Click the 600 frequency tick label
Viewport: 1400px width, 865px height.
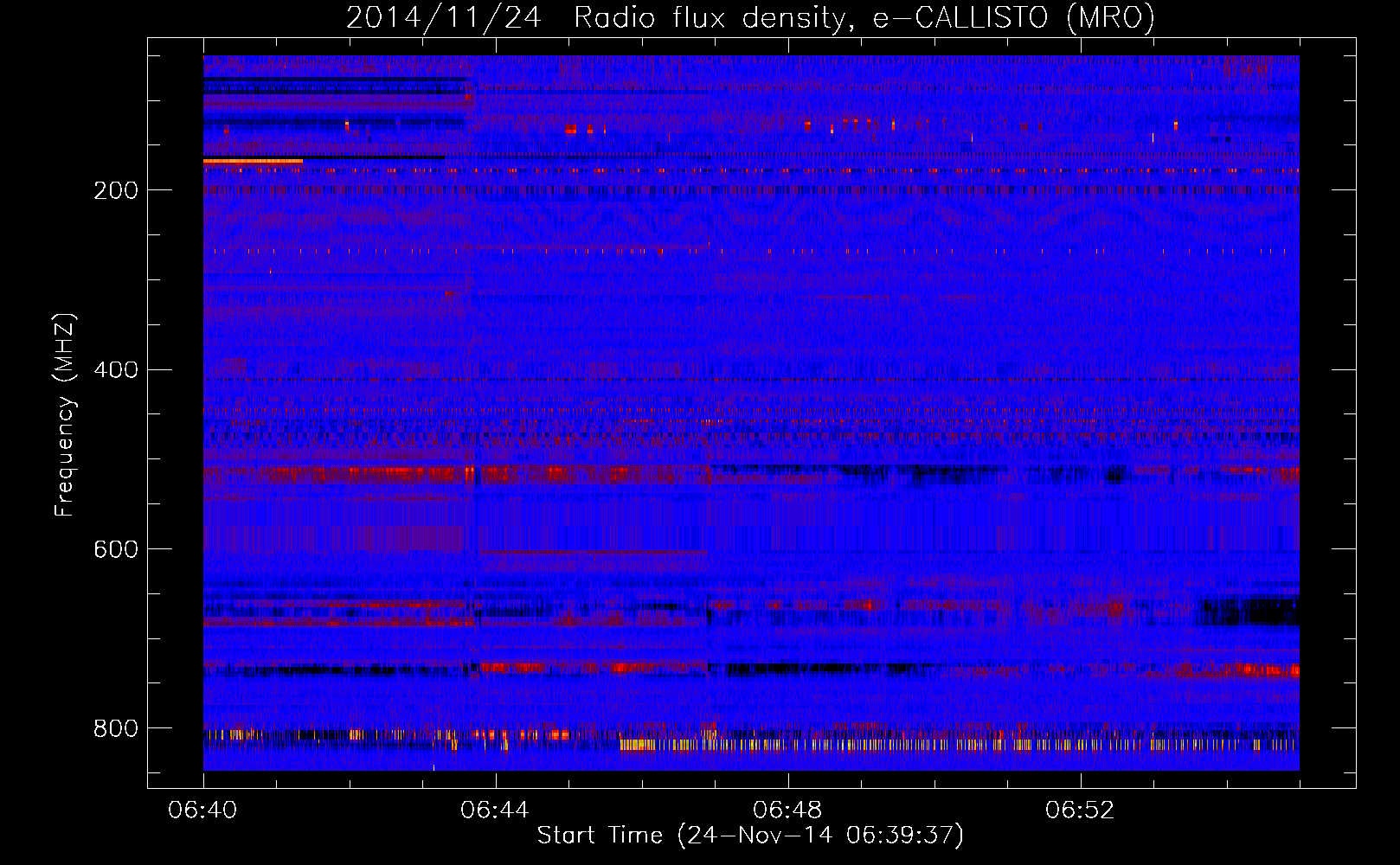116,549
